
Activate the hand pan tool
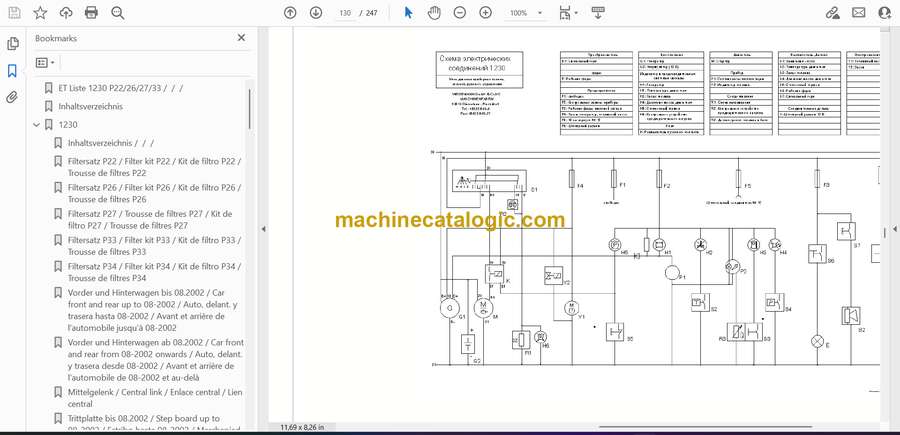pyautogui.click(x=434, y=13)
